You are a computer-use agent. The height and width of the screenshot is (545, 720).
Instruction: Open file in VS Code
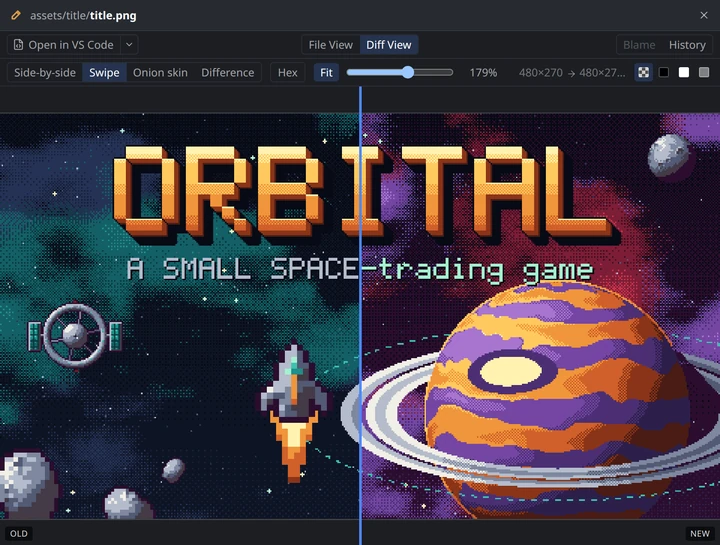point(64,45)
